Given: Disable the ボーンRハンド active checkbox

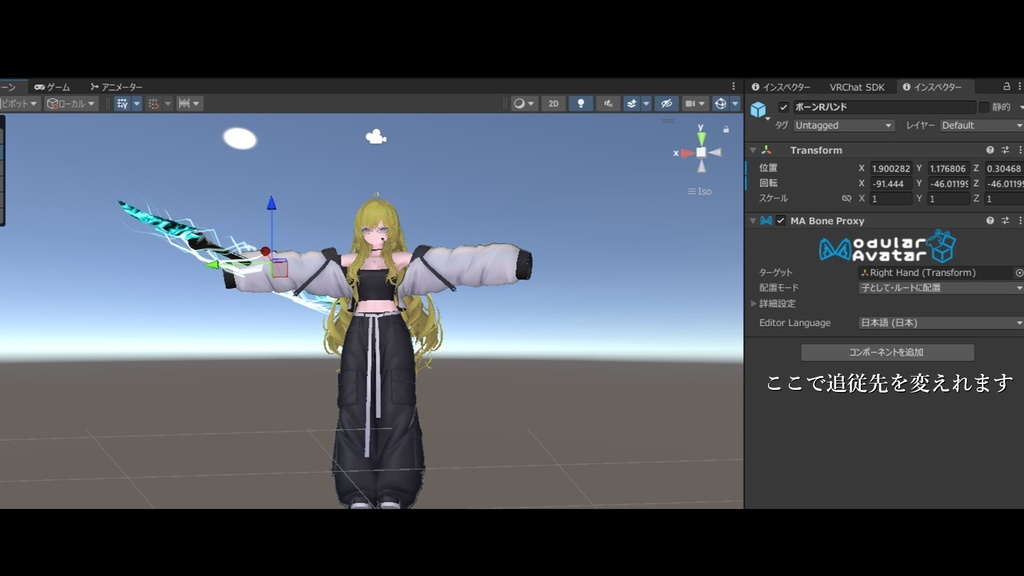Looking at the screenshot, I should tap(785, 107).
